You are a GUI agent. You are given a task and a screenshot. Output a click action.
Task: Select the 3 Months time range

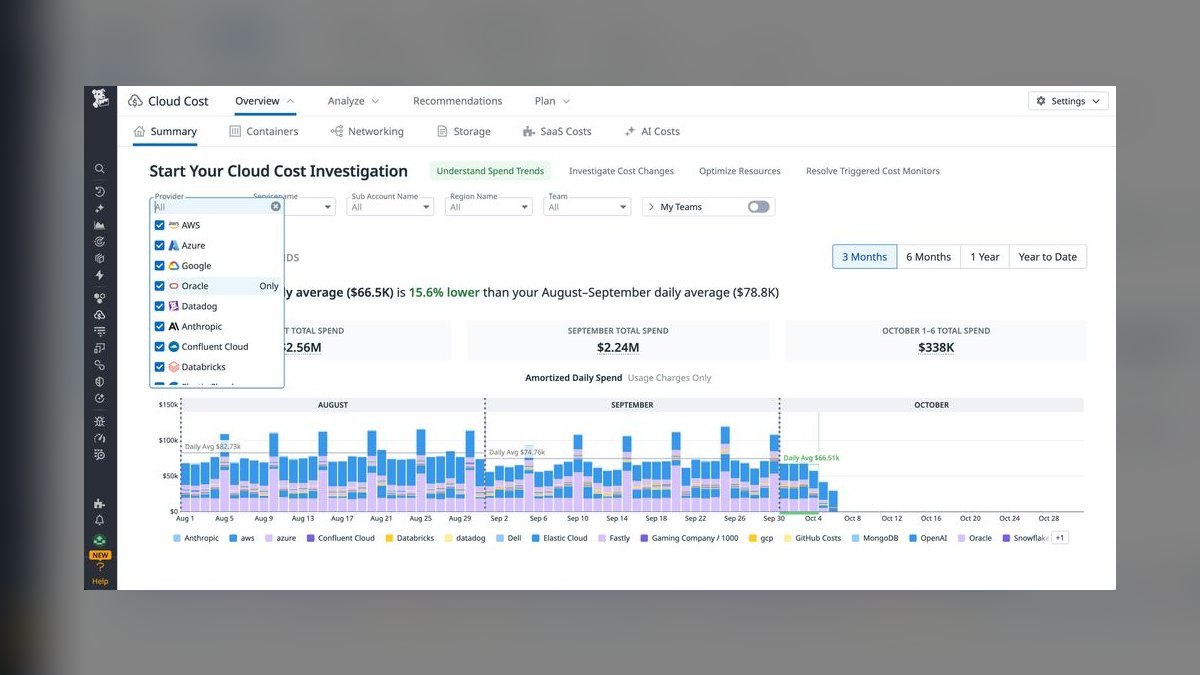pyautogui.click(x=865, y=257)
